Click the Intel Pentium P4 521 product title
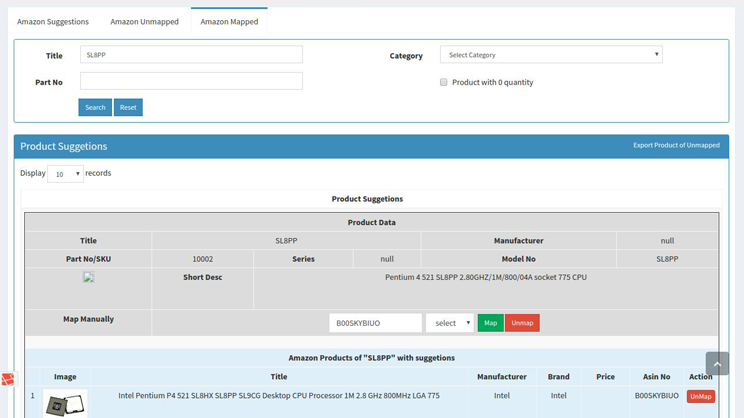Screen dimensions: 744x418 tap(279, 395)
